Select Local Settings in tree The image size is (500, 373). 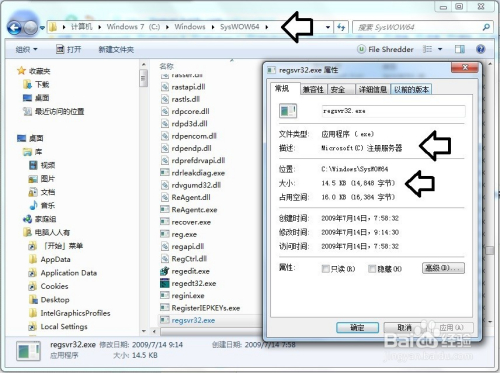58,327
